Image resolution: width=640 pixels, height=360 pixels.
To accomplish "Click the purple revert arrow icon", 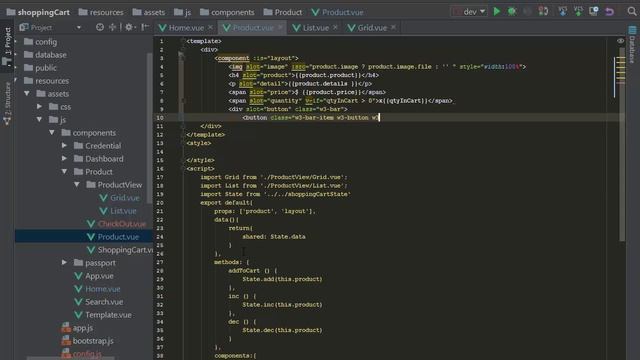I will [x=609, y=11].
